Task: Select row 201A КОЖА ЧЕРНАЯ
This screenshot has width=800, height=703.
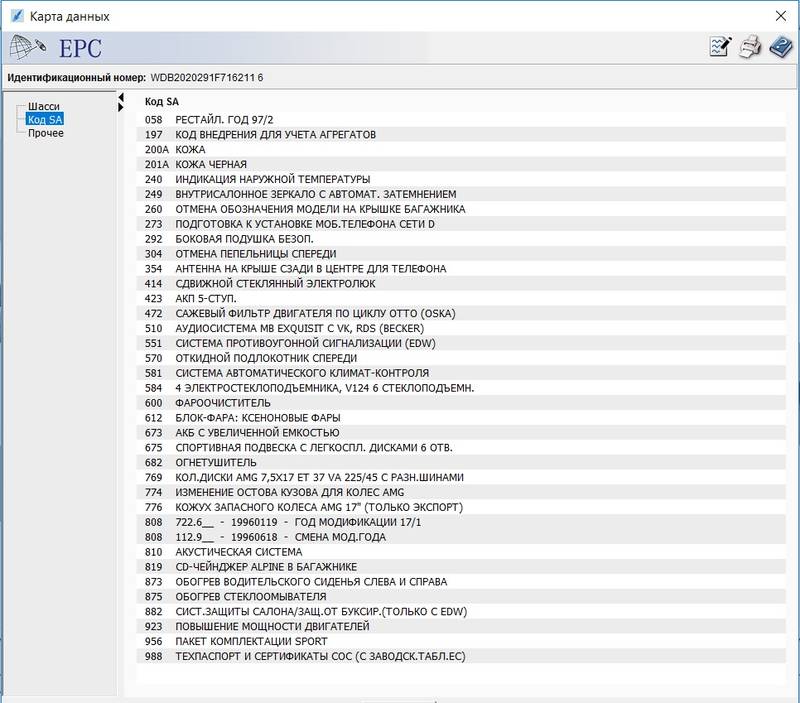Action: point(210,164)
